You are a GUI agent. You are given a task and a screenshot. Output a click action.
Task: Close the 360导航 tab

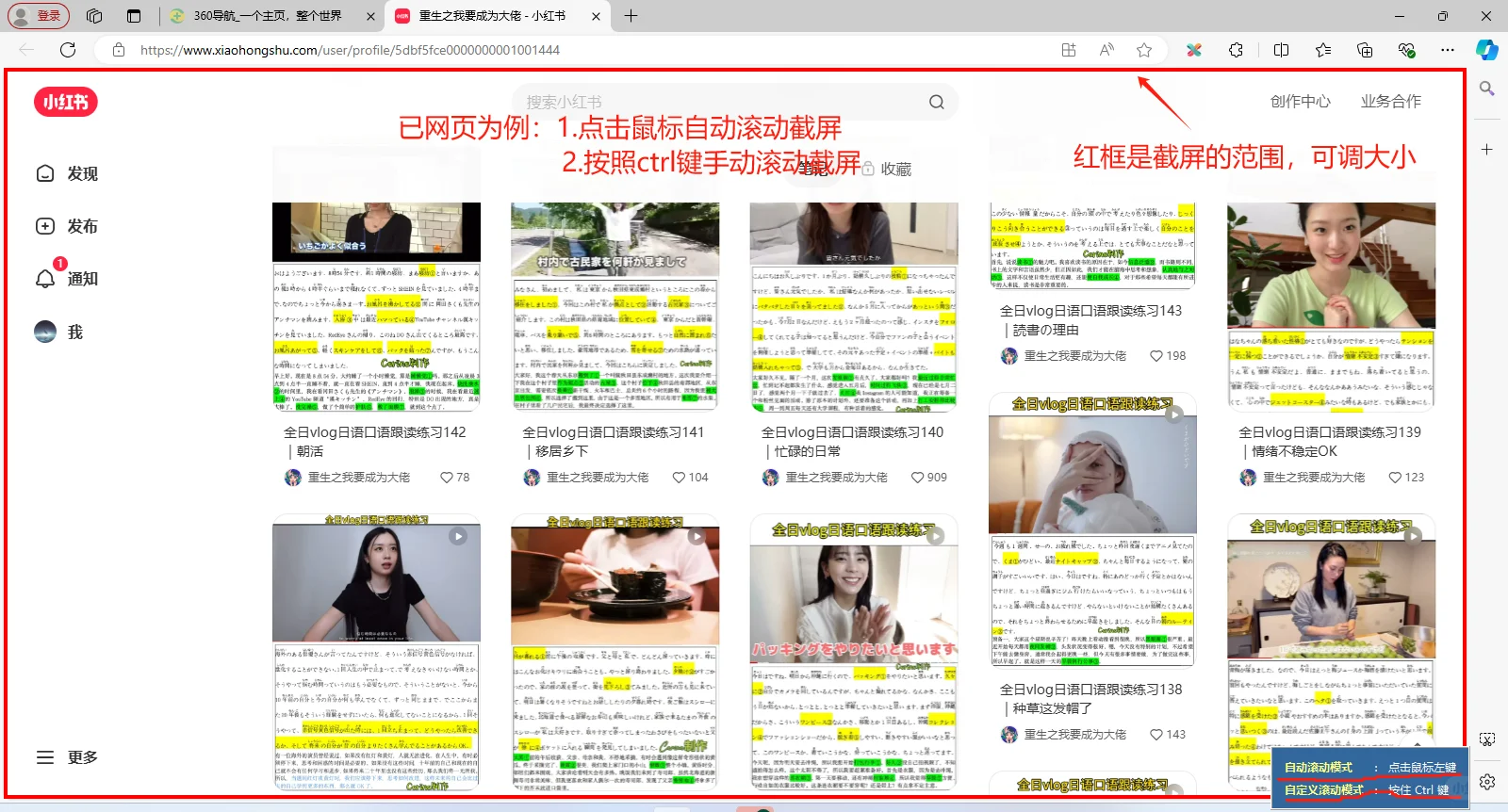369,16
